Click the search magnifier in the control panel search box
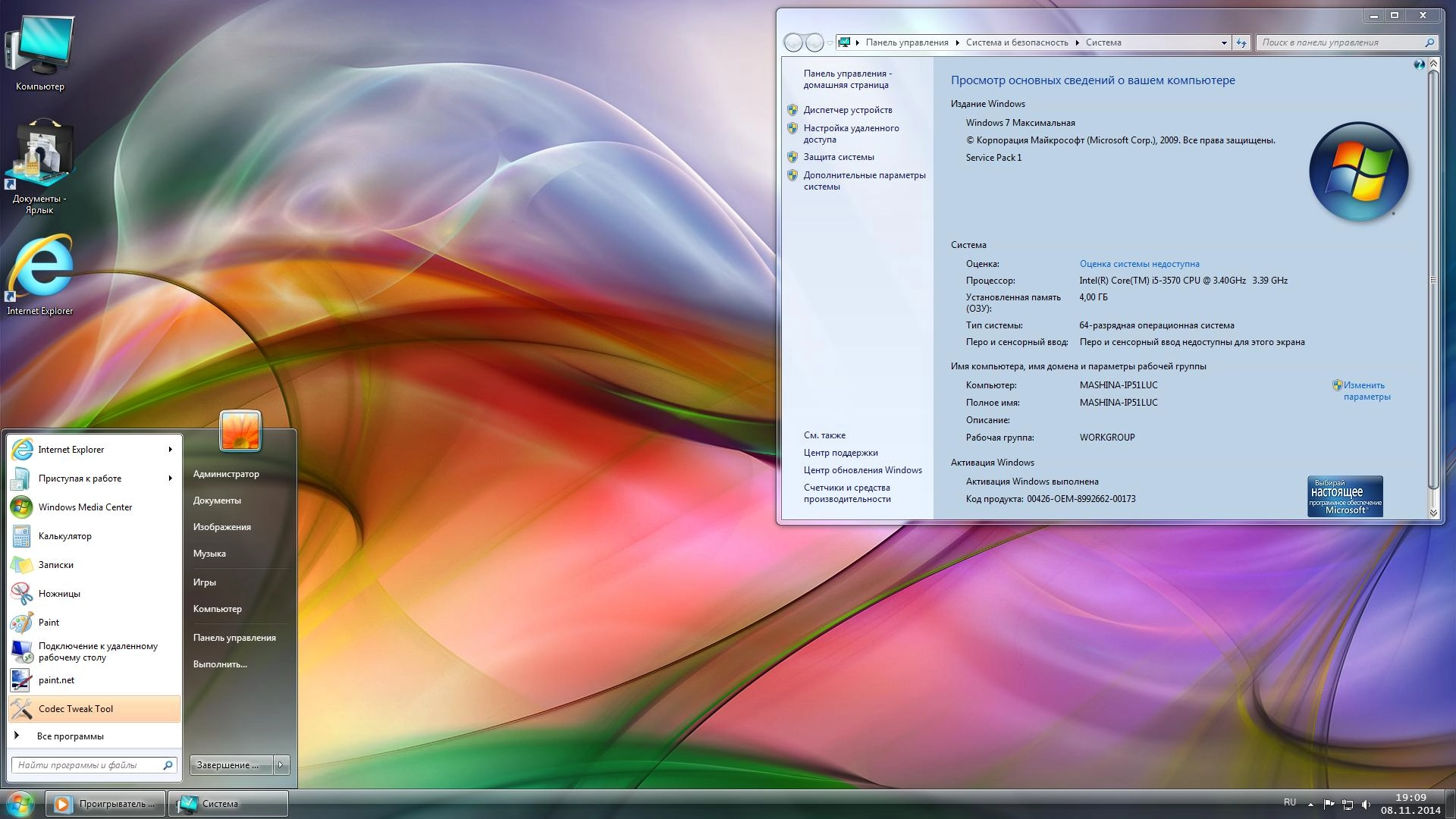The height and width of the screenshot is (819, 1456). (1429, 42)
